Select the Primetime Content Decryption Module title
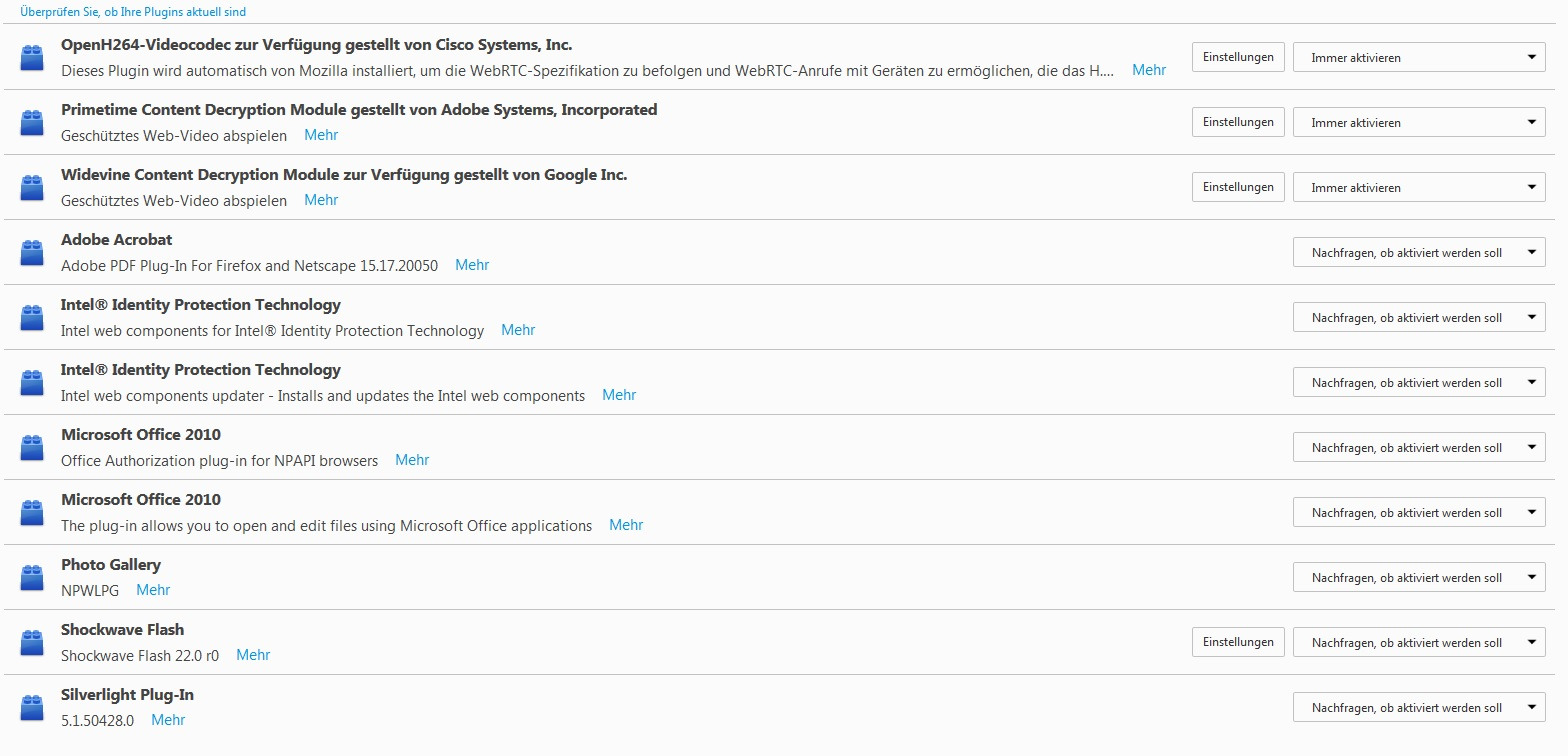Image resolution: width=1568 pixels, height=756 pixels. click(359, 110)
